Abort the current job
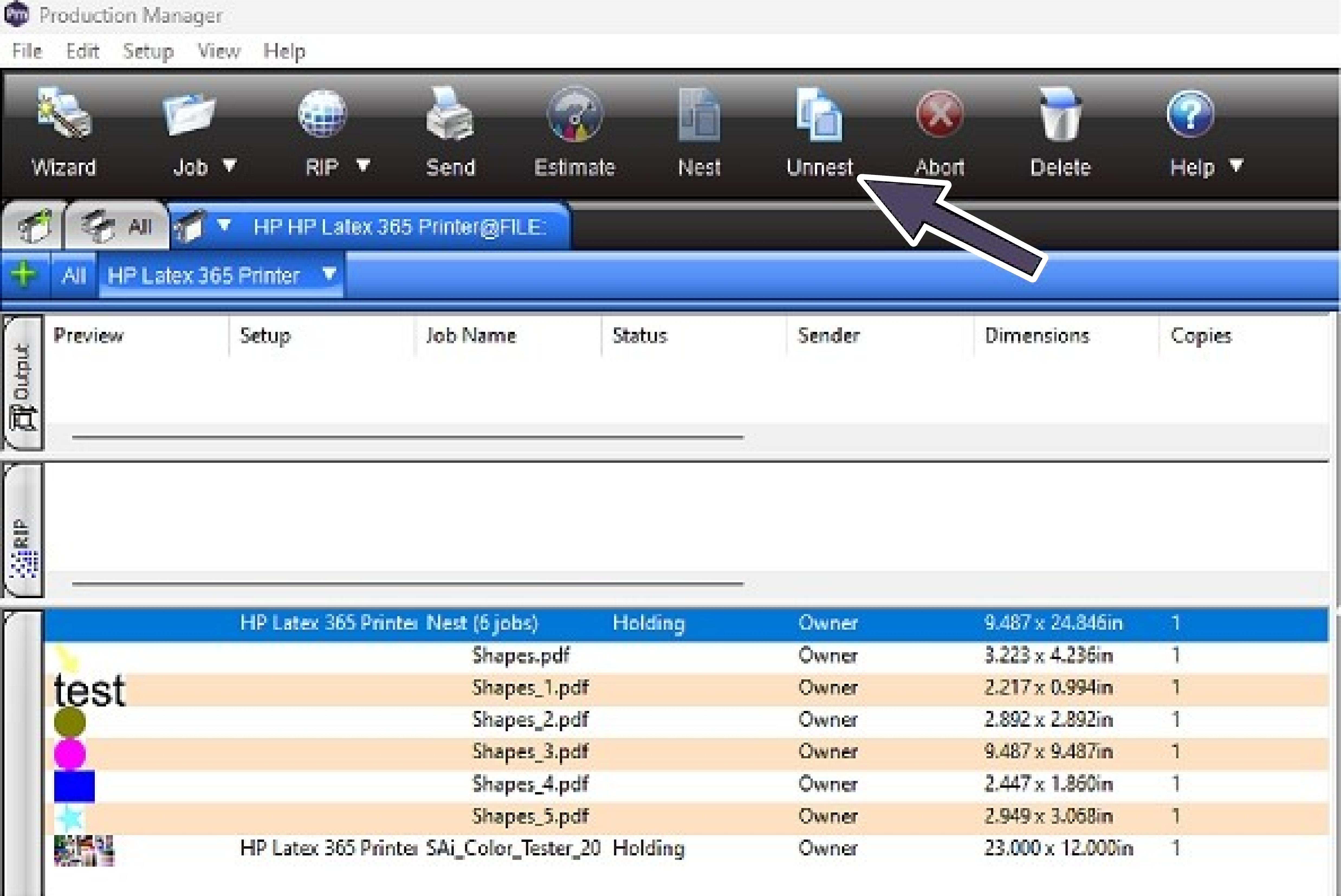 940,132
